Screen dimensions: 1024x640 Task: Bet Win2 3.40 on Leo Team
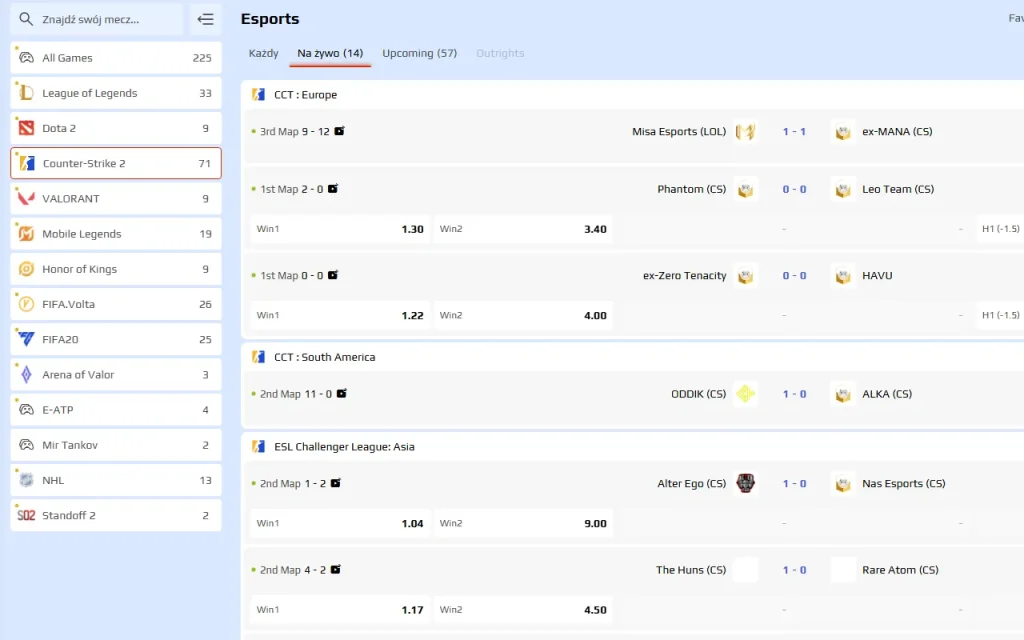pyautogui.click(x=522, y=229)
